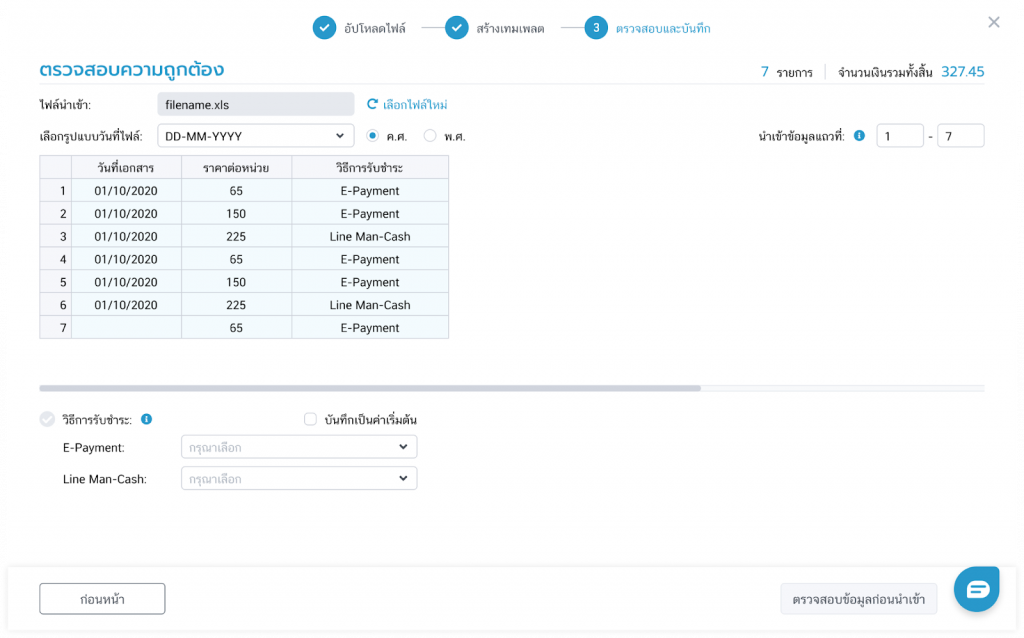Select the พ.ศ. year radio button
The width and height of the screenshot is (1024, 638).
[x=430, y=135]
